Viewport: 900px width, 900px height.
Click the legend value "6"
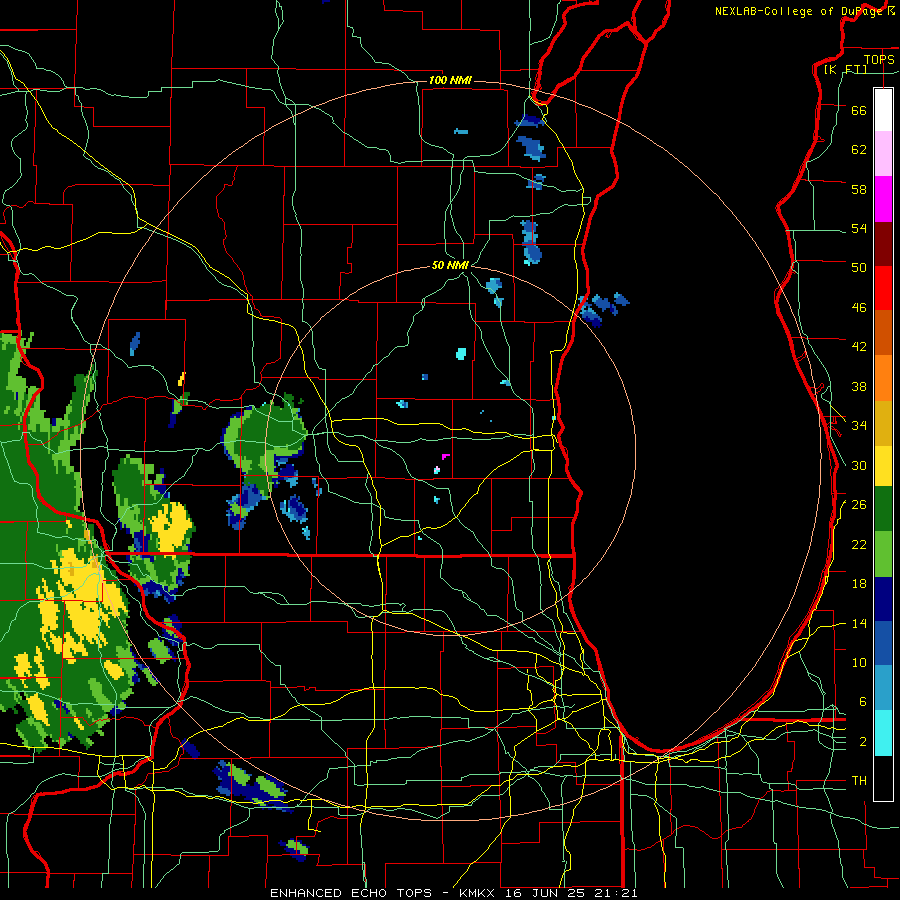pos(862,702)
